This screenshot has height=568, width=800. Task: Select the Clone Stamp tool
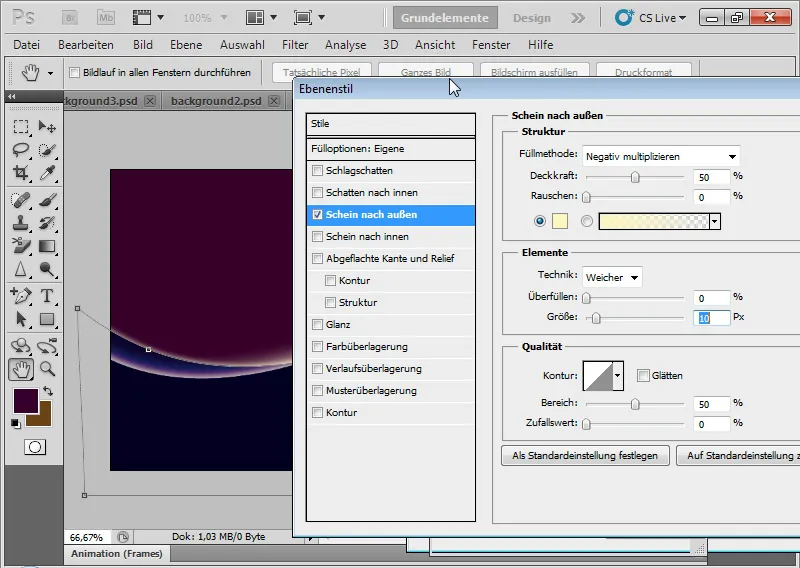[x=21, y=223]
